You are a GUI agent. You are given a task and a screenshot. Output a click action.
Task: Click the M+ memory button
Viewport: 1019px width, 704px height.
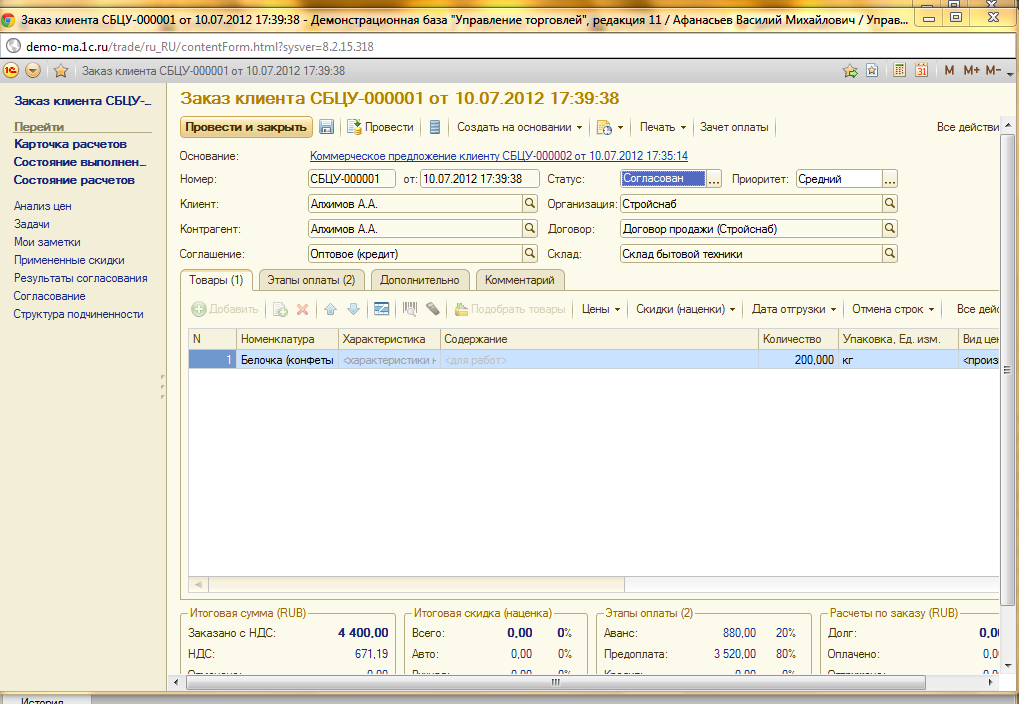(x=972, y=70)
